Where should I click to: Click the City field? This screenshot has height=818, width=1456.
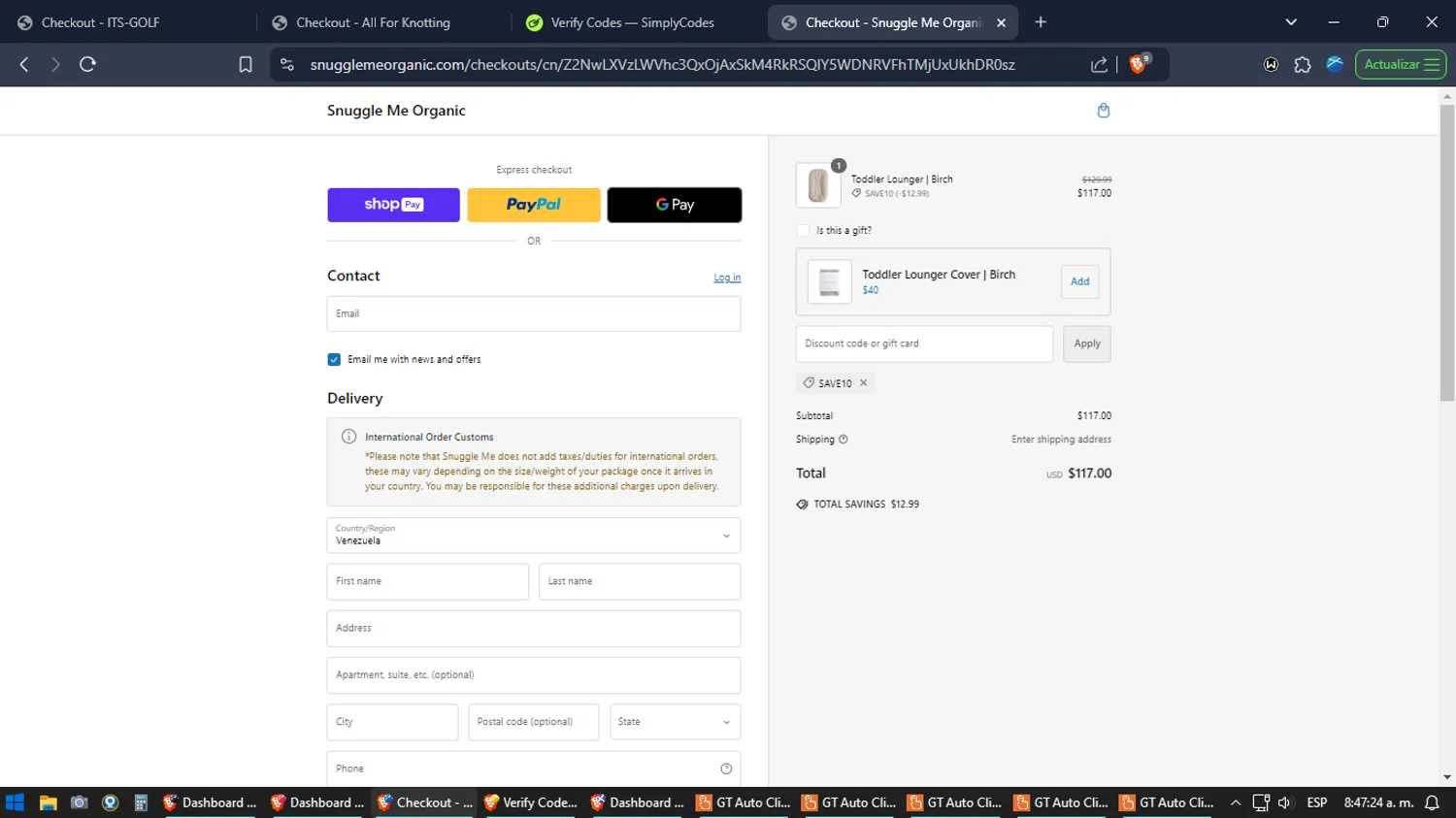click(392, 722)
